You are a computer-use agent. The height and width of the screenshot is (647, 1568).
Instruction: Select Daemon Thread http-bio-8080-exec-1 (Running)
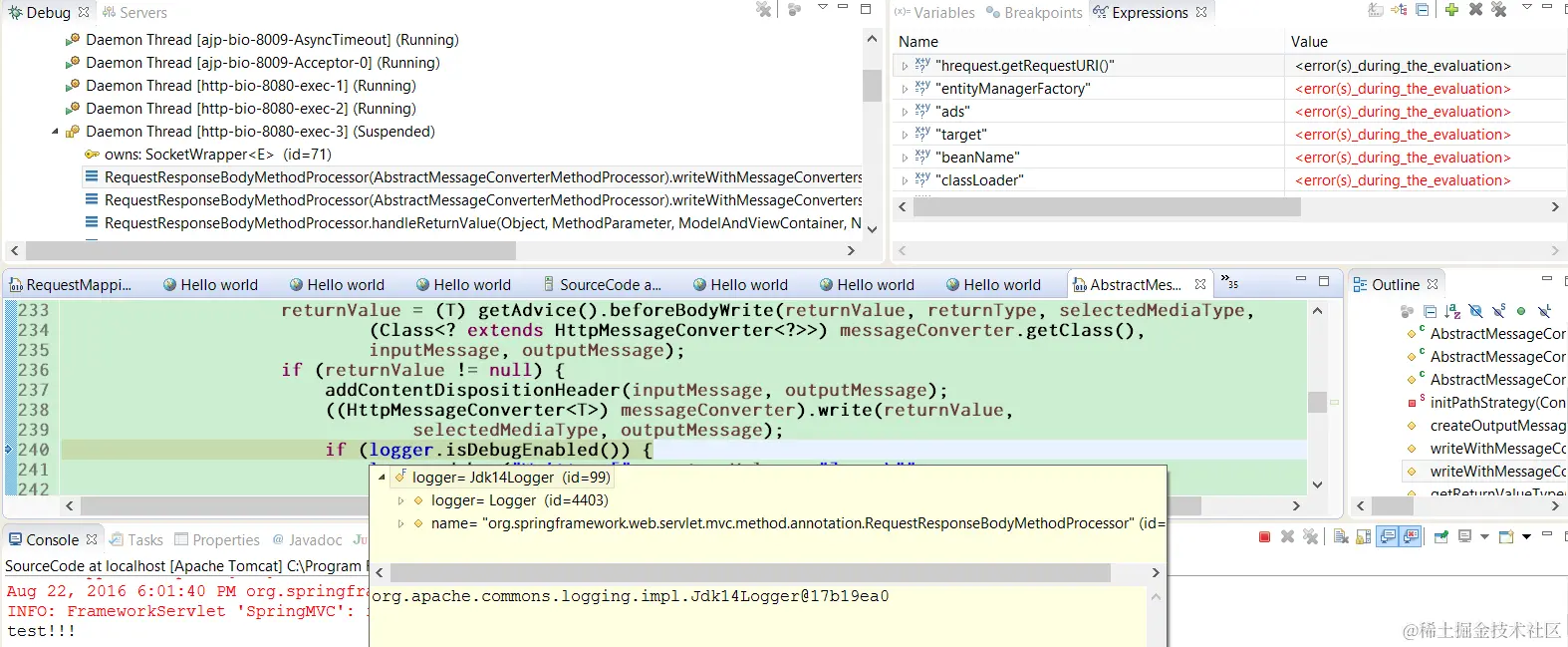(240, 86)
